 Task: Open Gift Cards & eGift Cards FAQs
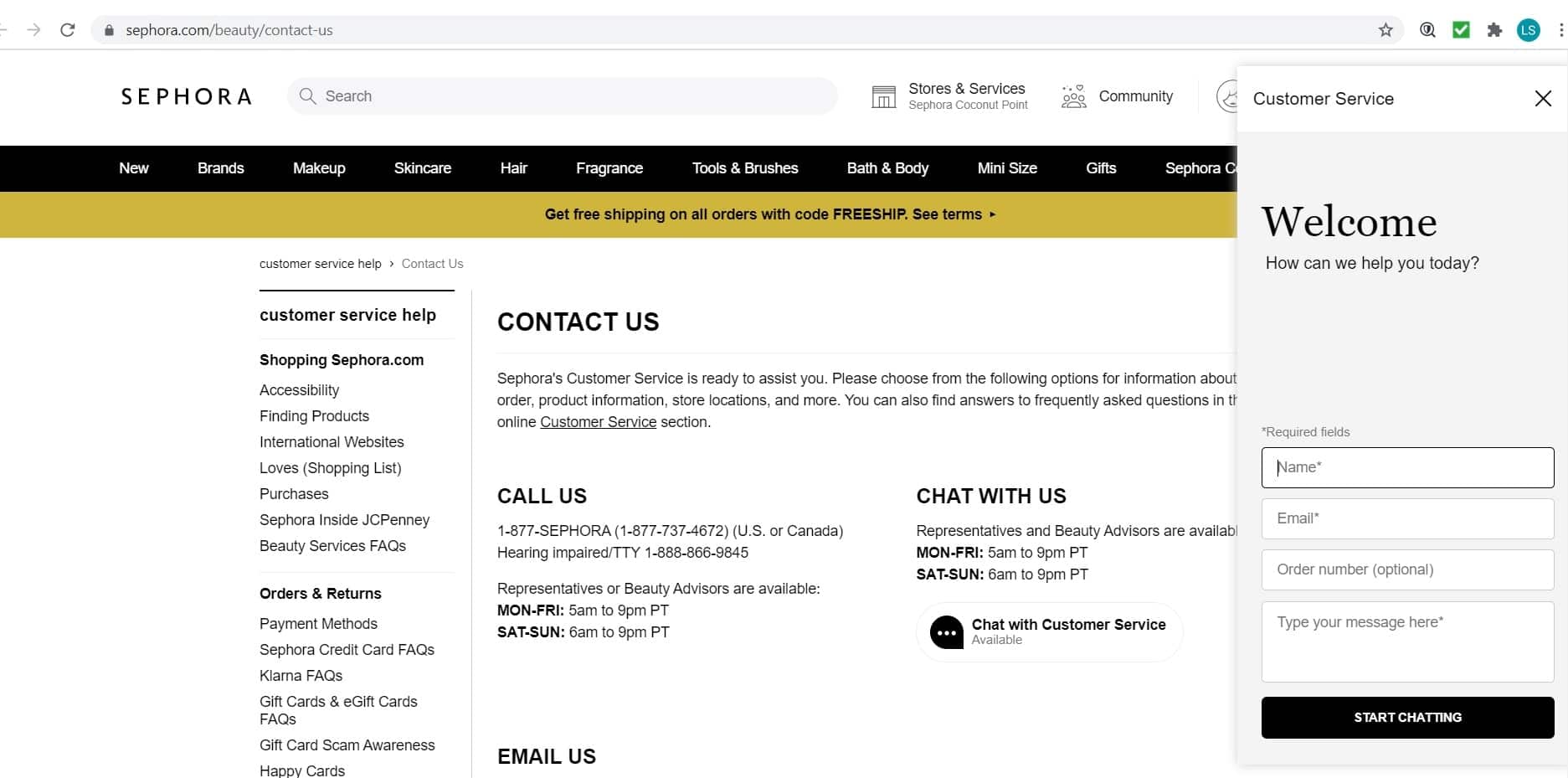coord(338,710)
